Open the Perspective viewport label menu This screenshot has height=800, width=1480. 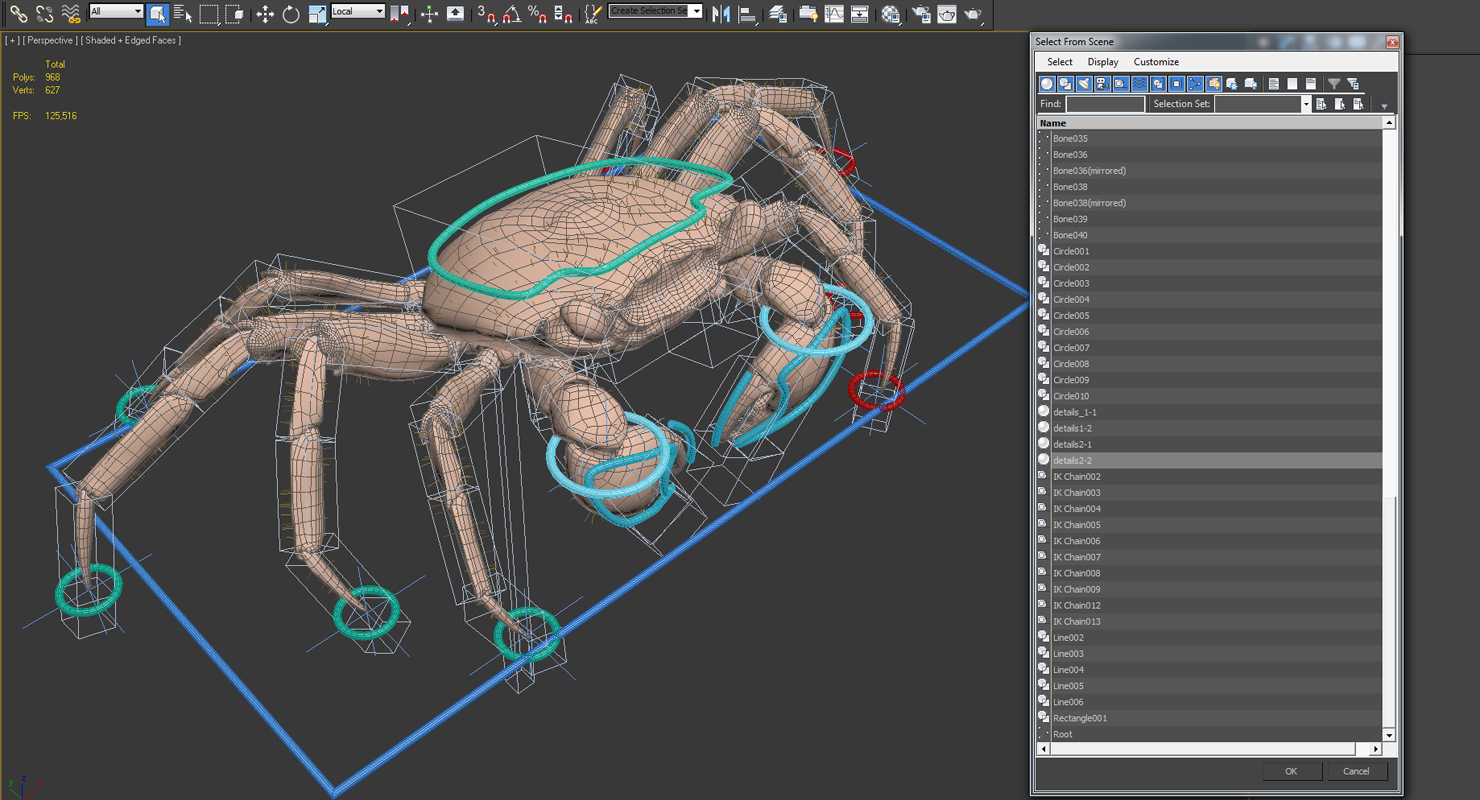pyautogui.click(x=50, y=40)
